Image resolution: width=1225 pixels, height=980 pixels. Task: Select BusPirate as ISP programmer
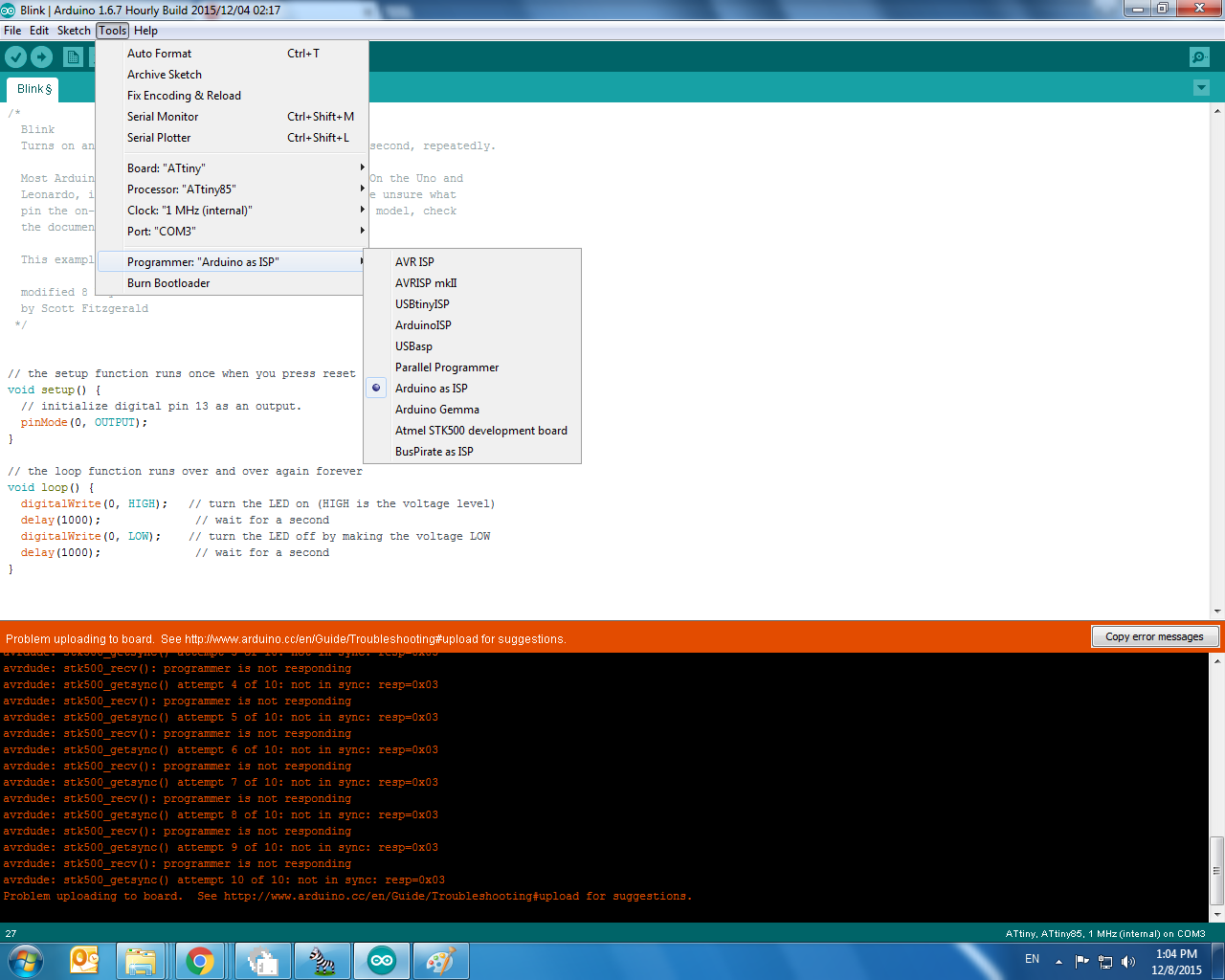point(472,452)
